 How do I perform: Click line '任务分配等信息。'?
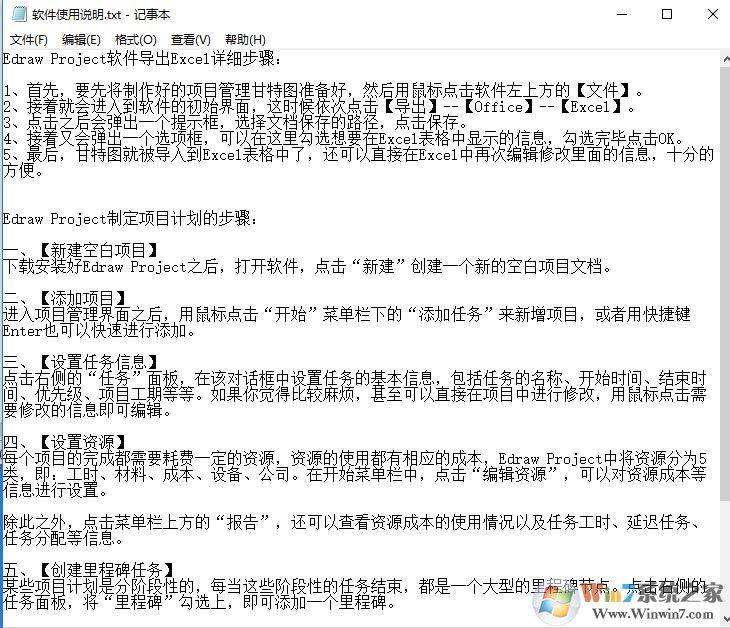pos(63,539)
